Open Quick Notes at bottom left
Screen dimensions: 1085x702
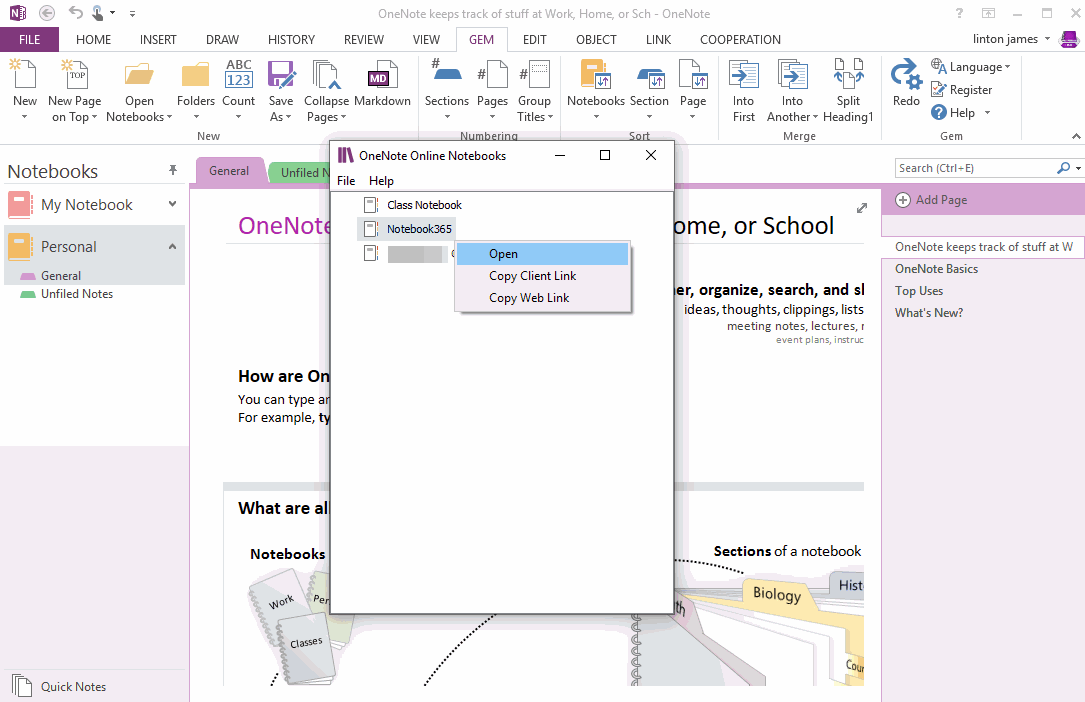(72, 687)
